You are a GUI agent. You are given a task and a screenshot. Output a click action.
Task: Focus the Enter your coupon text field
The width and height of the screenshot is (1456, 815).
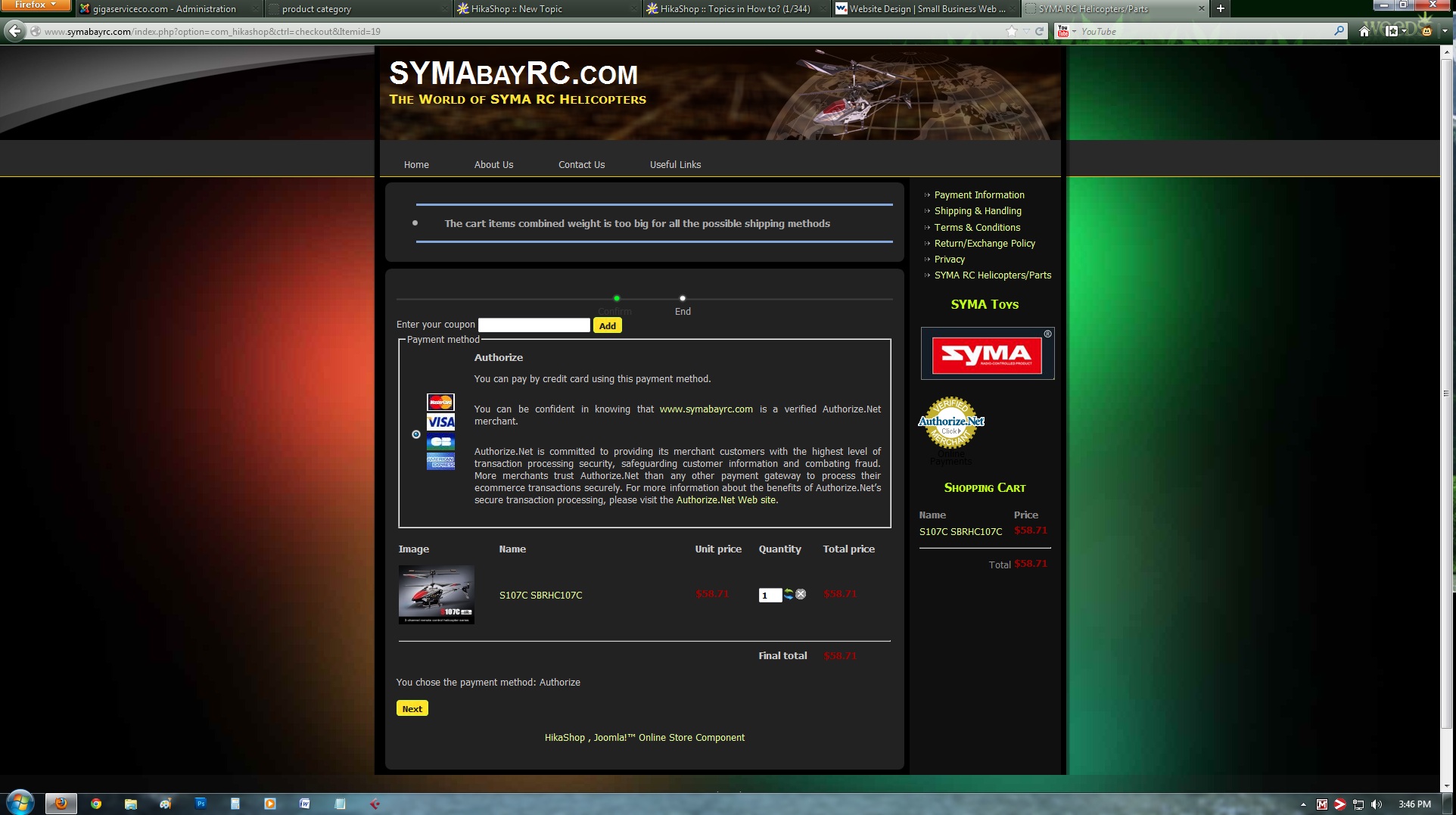point(534,325)
